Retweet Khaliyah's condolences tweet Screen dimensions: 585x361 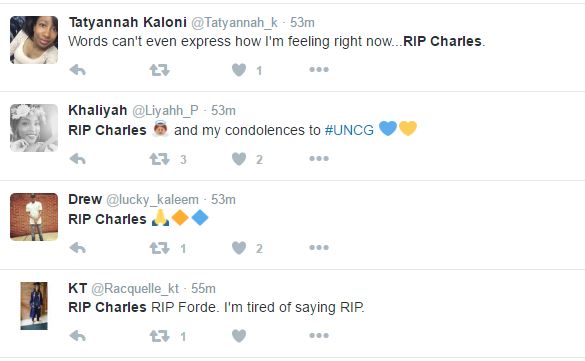[x=159, y=159]
